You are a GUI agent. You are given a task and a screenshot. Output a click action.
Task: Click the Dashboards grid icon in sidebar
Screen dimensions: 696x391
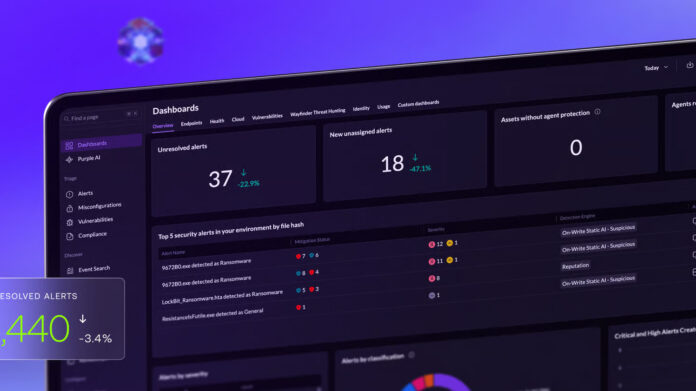[69, 146]
